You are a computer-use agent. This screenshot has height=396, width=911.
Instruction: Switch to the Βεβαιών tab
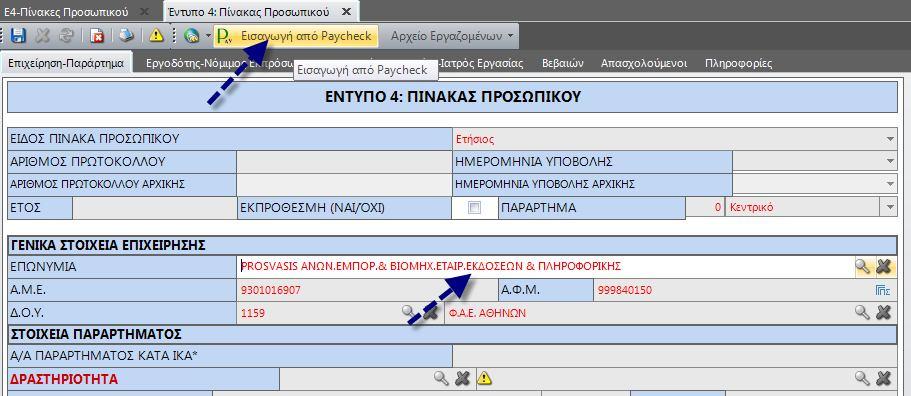coord(562,63)
